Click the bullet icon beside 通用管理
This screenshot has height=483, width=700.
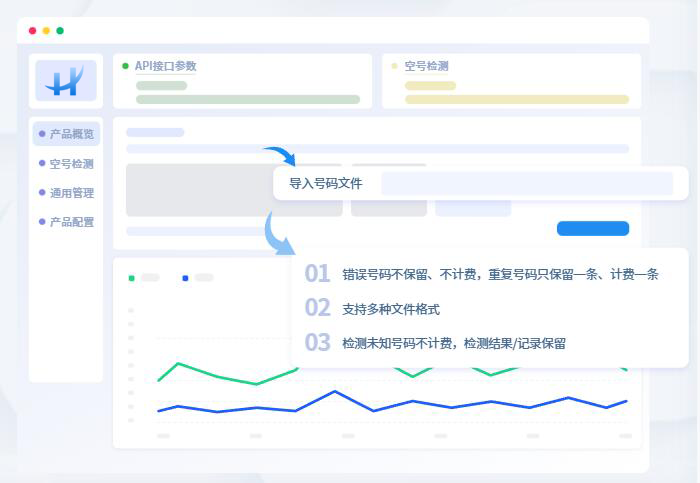coord(42,193)
